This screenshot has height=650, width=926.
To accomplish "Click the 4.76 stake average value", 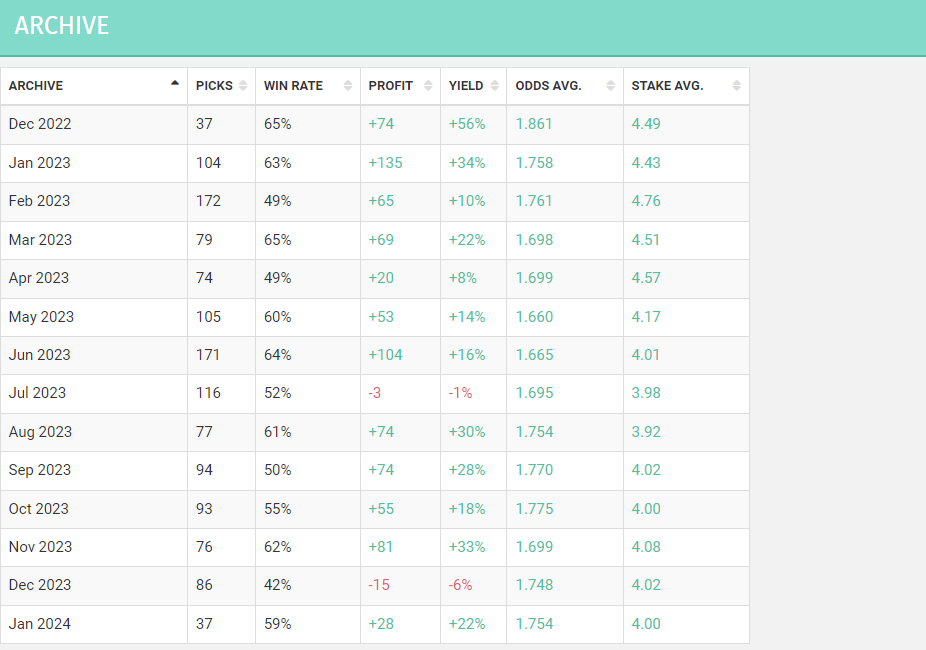I will 646,201.
